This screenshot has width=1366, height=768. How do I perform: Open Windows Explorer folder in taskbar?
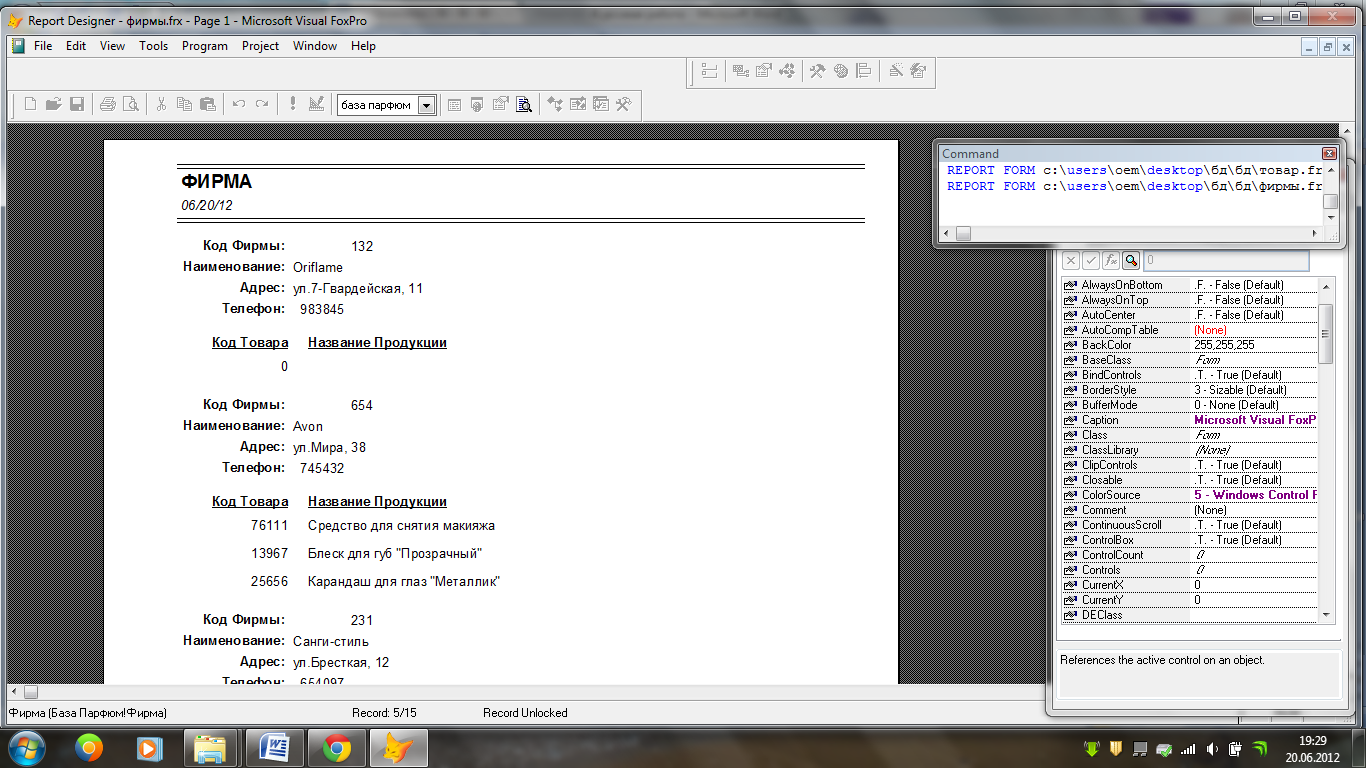click(211, 748)
